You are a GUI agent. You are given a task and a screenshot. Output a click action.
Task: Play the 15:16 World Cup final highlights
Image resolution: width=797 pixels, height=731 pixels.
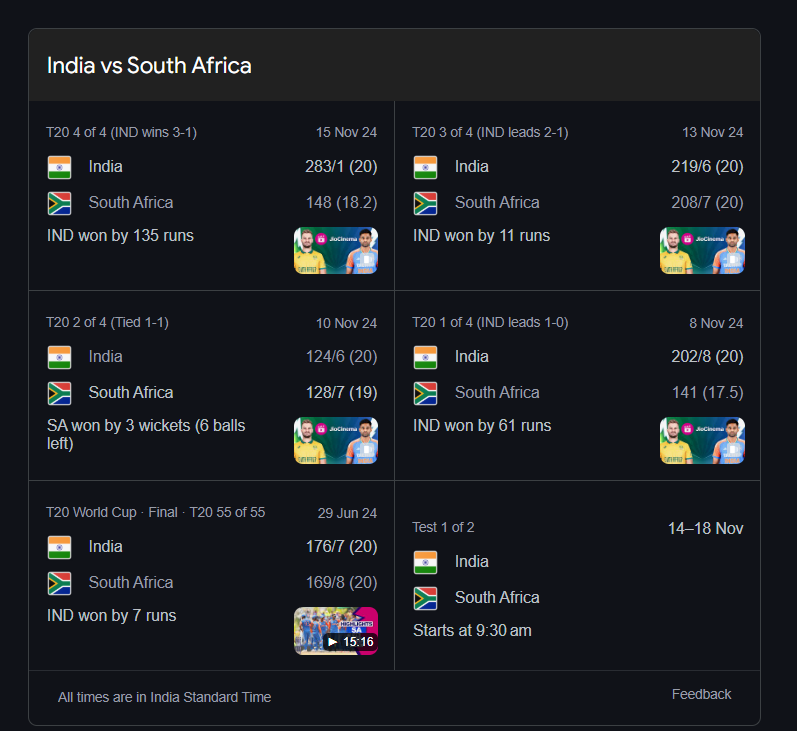(336, 631)
